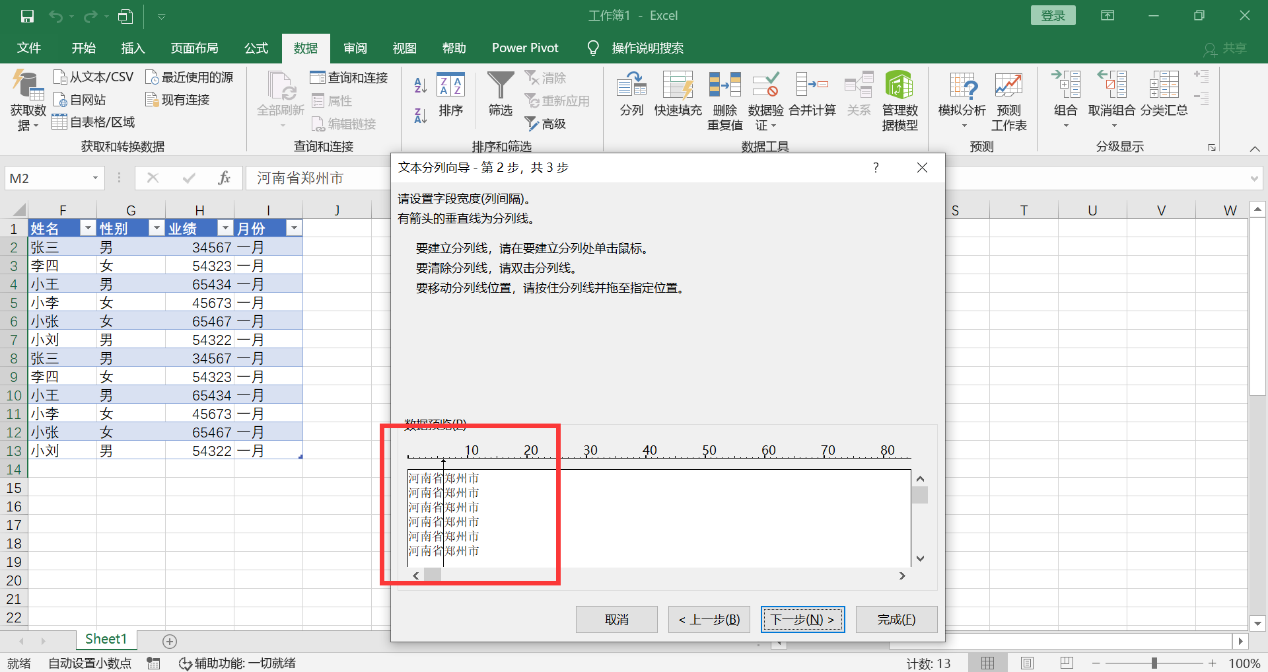Viewport: 1268px width, 672px height.
Task: Open filter dropdown for 月份 column
Action: pos(293,228)
